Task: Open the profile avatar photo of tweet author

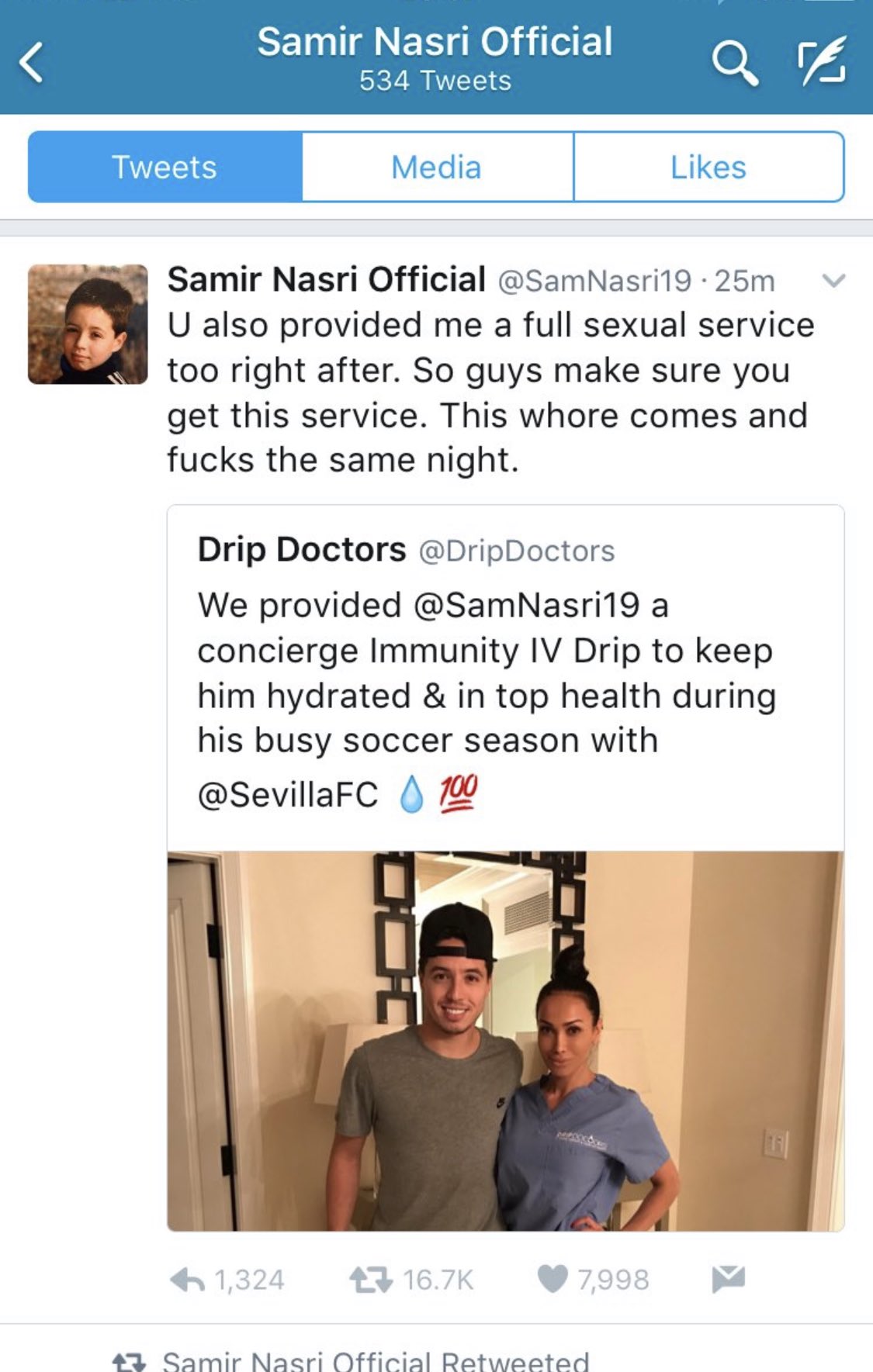Action: coord(88,324)
